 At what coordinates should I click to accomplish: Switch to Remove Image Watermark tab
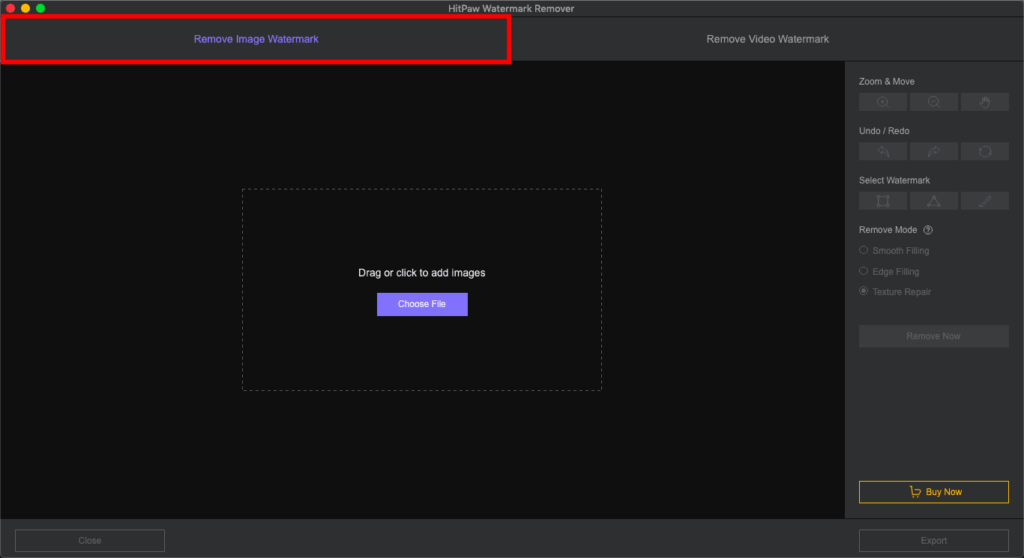[256, 39]
